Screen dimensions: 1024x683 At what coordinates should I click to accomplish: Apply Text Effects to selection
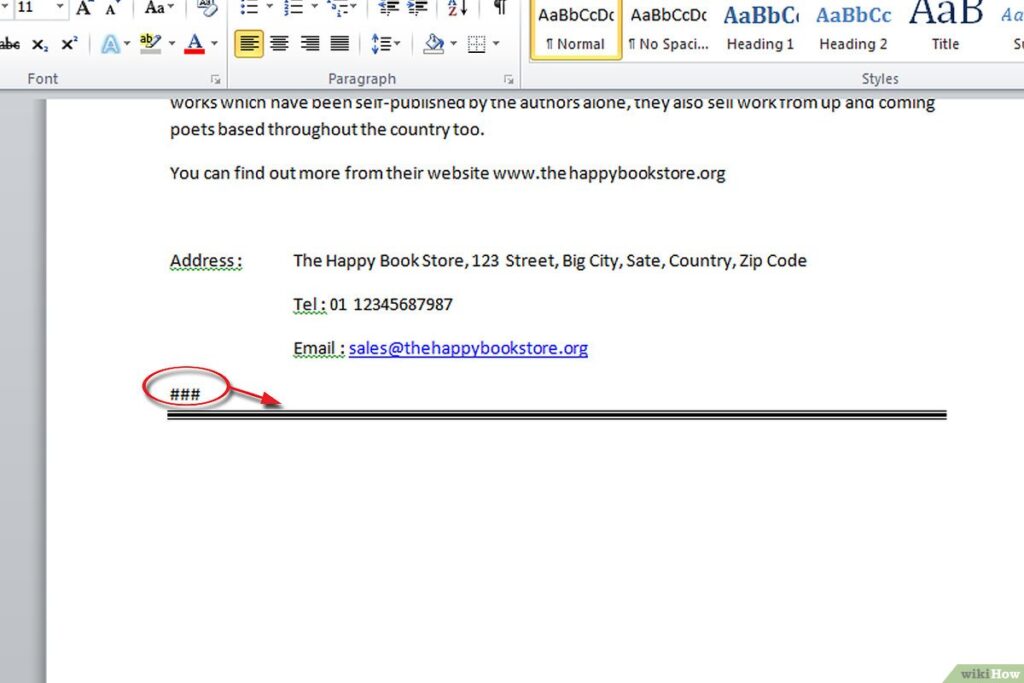[110, 44]
